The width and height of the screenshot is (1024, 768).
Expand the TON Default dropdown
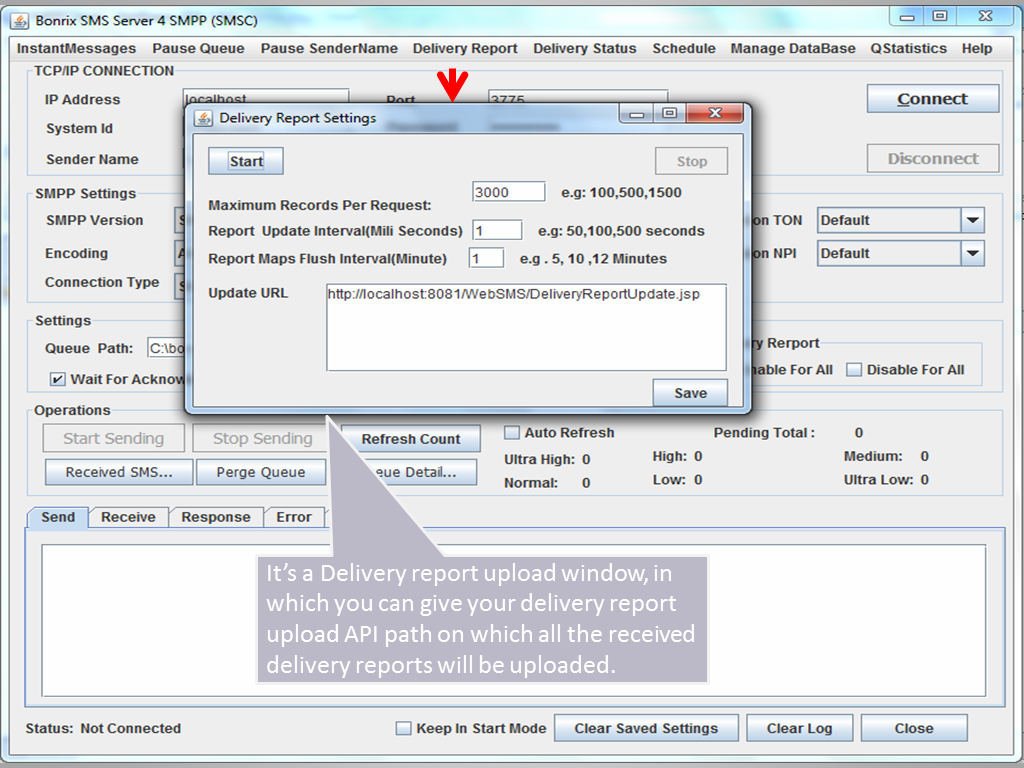[x=972, y=220]
